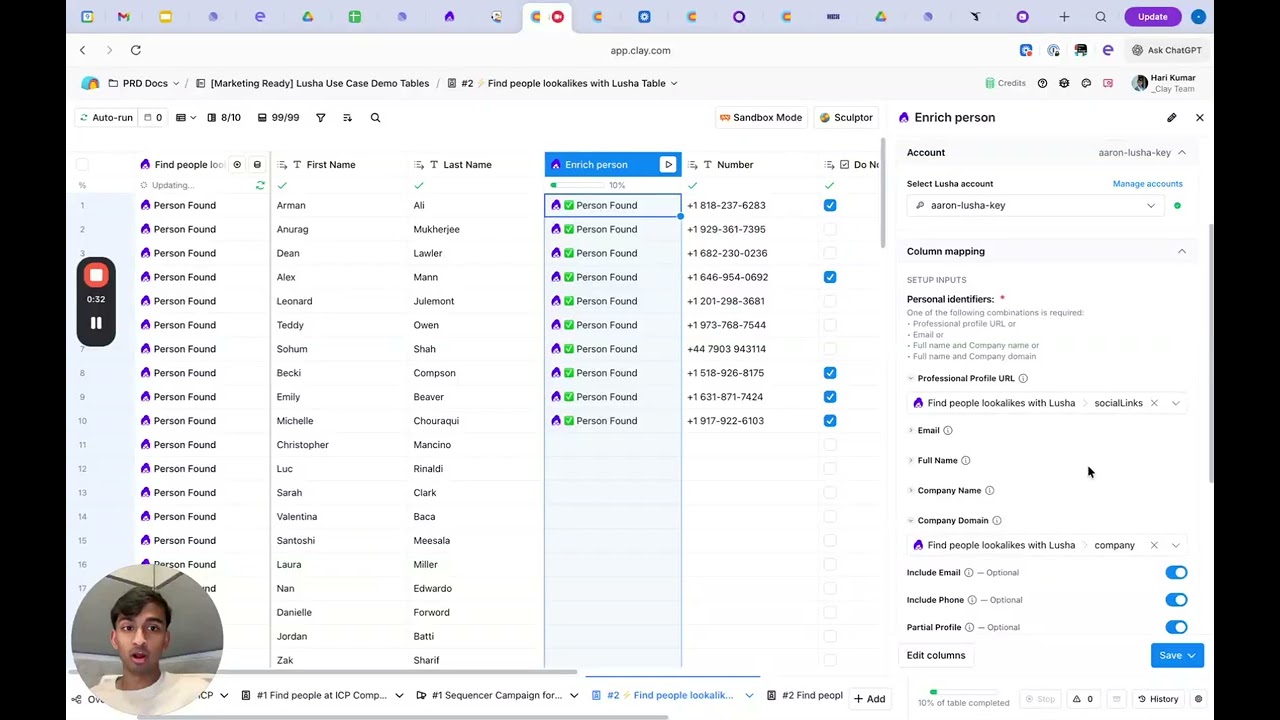Remove company mapping from Company Domain

pyautogui.click(x=1154, y=545)
